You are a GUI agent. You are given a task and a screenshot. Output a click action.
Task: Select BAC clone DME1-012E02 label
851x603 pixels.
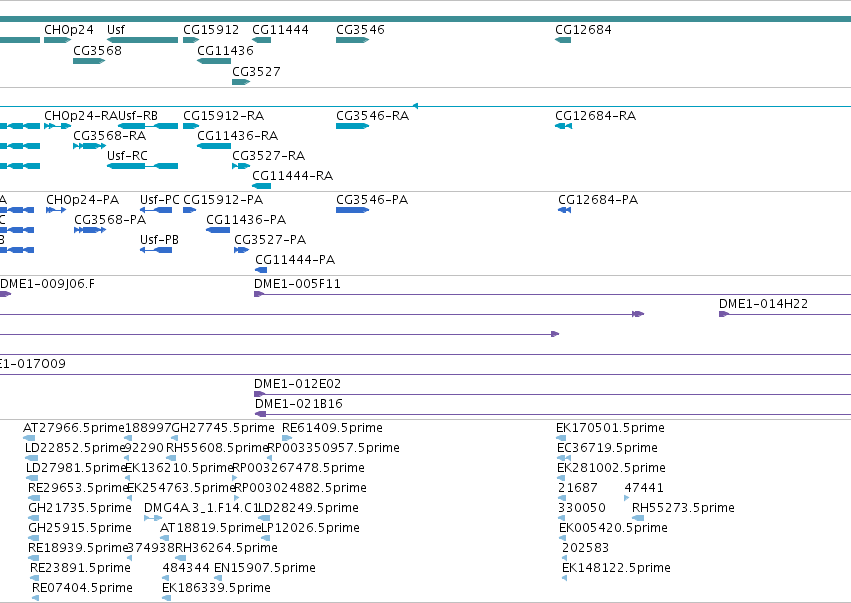pyautogui.click(x=297, y=384)
